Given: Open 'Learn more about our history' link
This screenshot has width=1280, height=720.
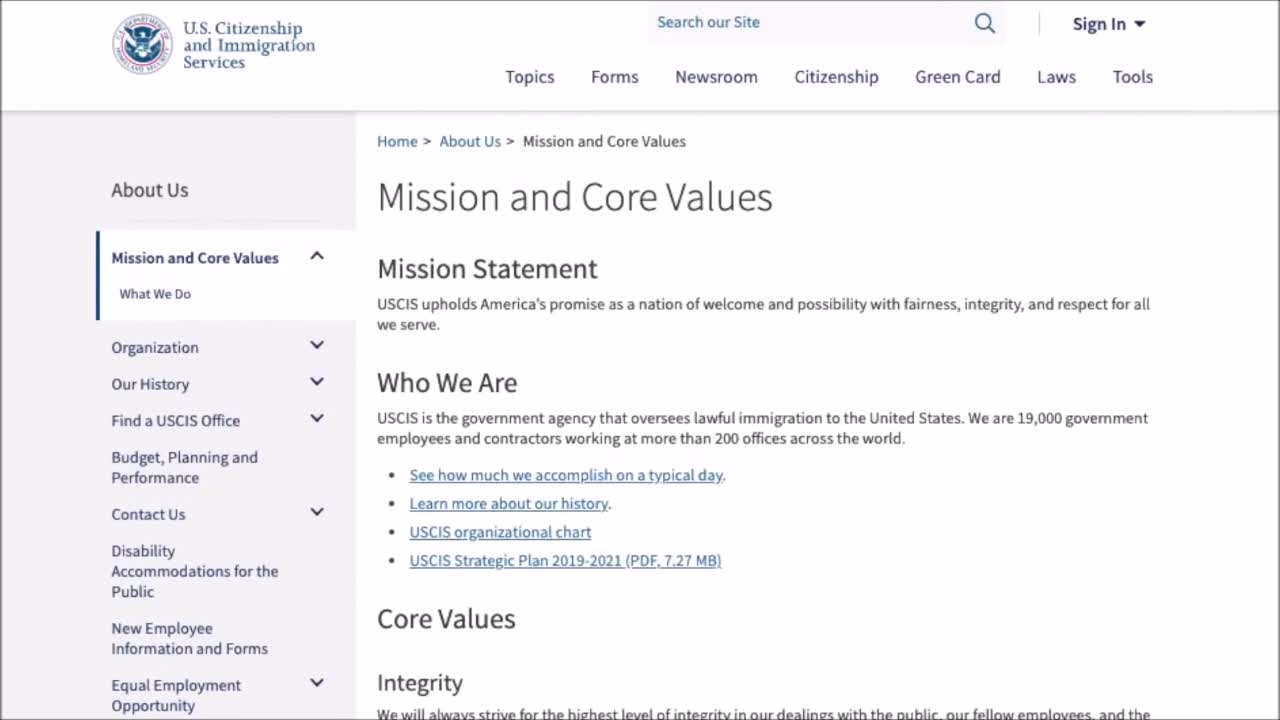Looking at the screenshot, I should 508,504.
